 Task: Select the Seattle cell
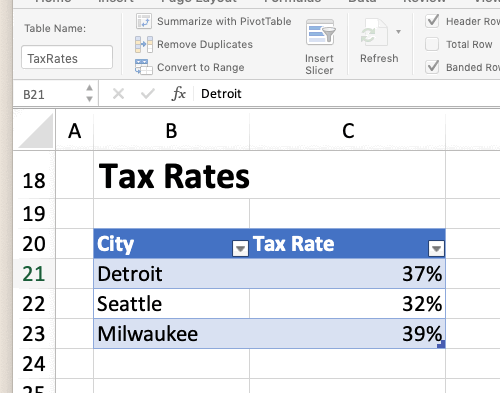tap(171, 304)
